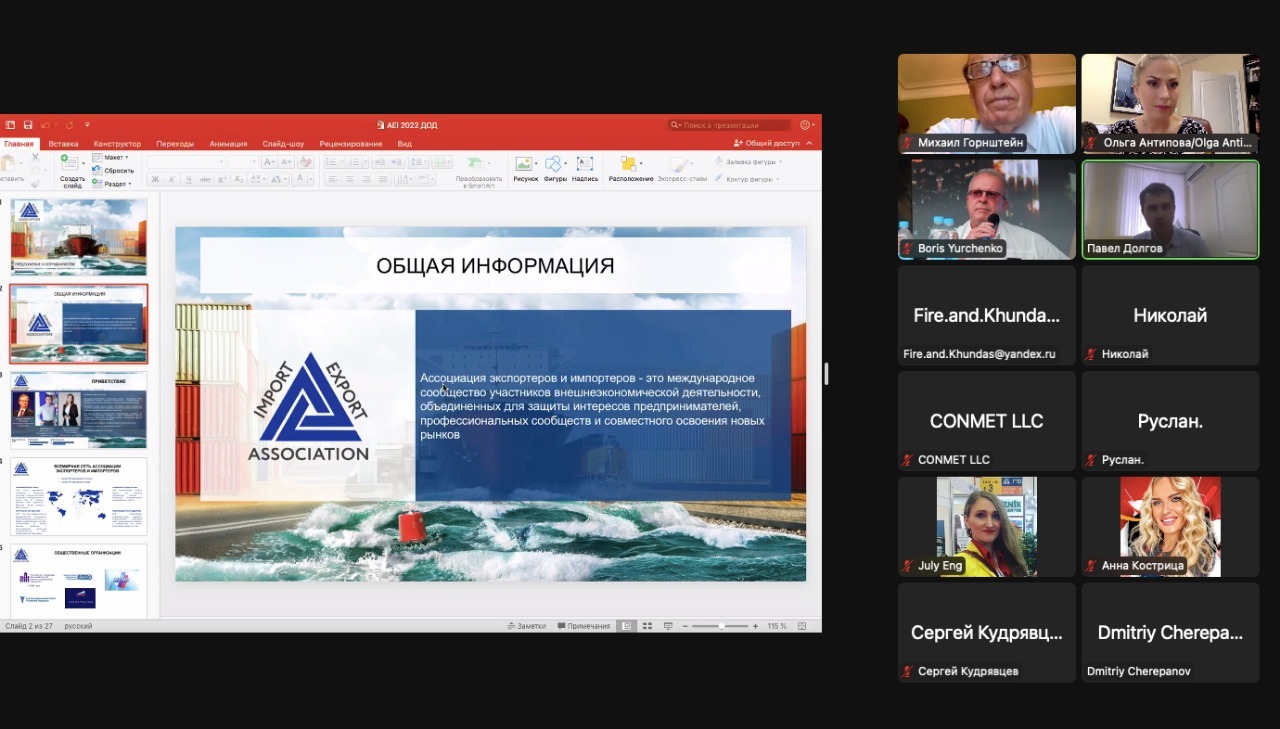
Task: Toggle subscript X₂ formatting
Action: click(239, 180)
